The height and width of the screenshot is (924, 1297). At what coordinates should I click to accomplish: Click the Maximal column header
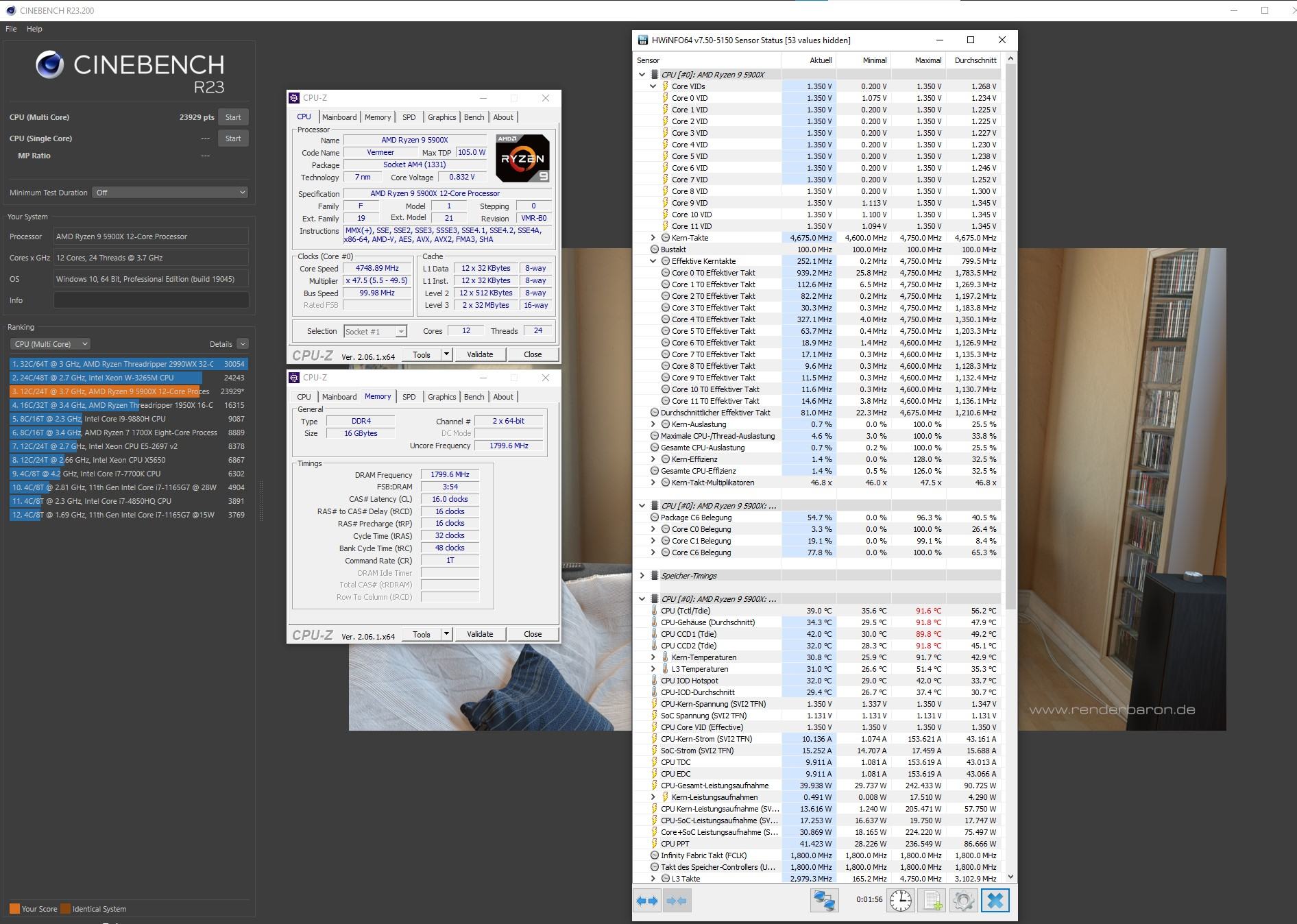pyautogui.click(x=919, y=60)
